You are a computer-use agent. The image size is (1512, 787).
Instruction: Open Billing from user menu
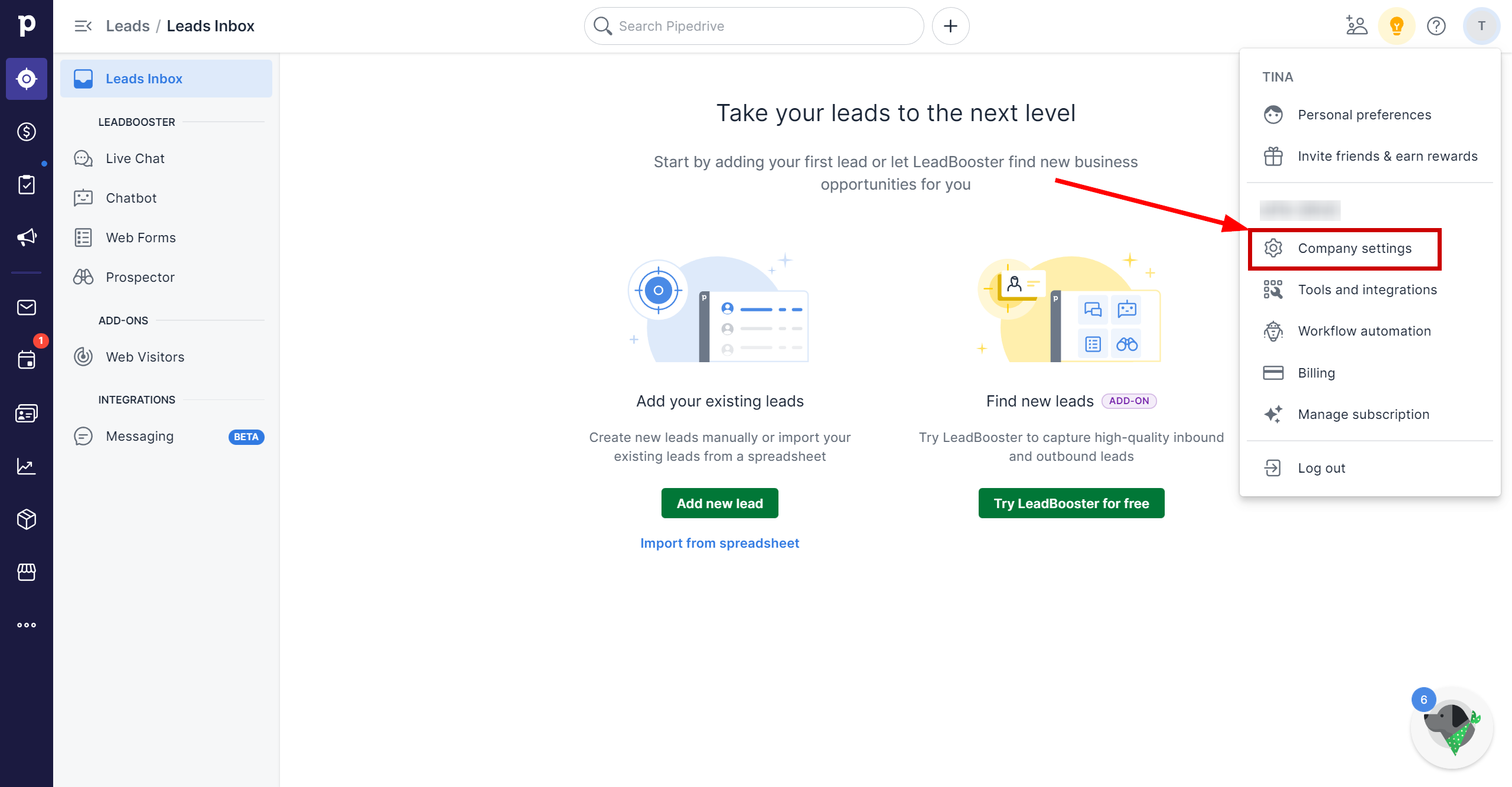click(1370, 373)
